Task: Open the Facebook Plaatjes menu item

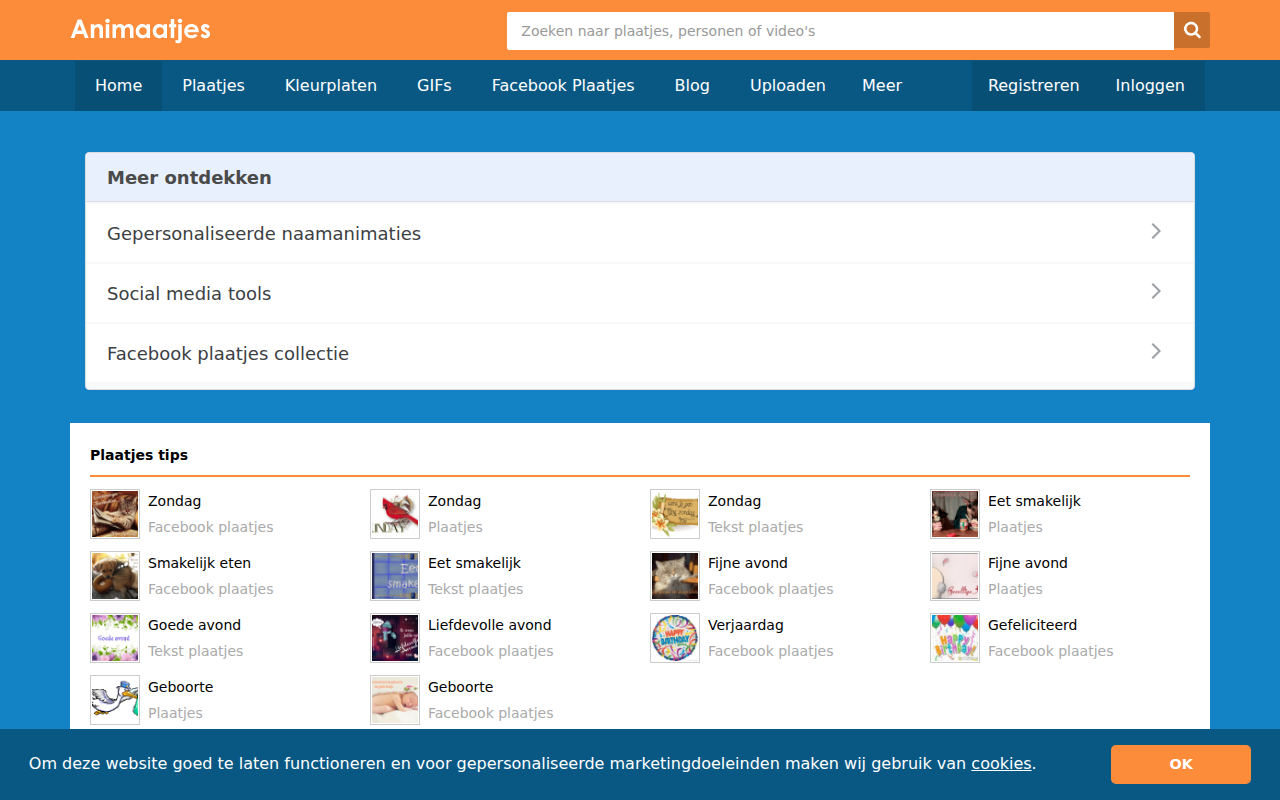Action: tap(563, 86)
